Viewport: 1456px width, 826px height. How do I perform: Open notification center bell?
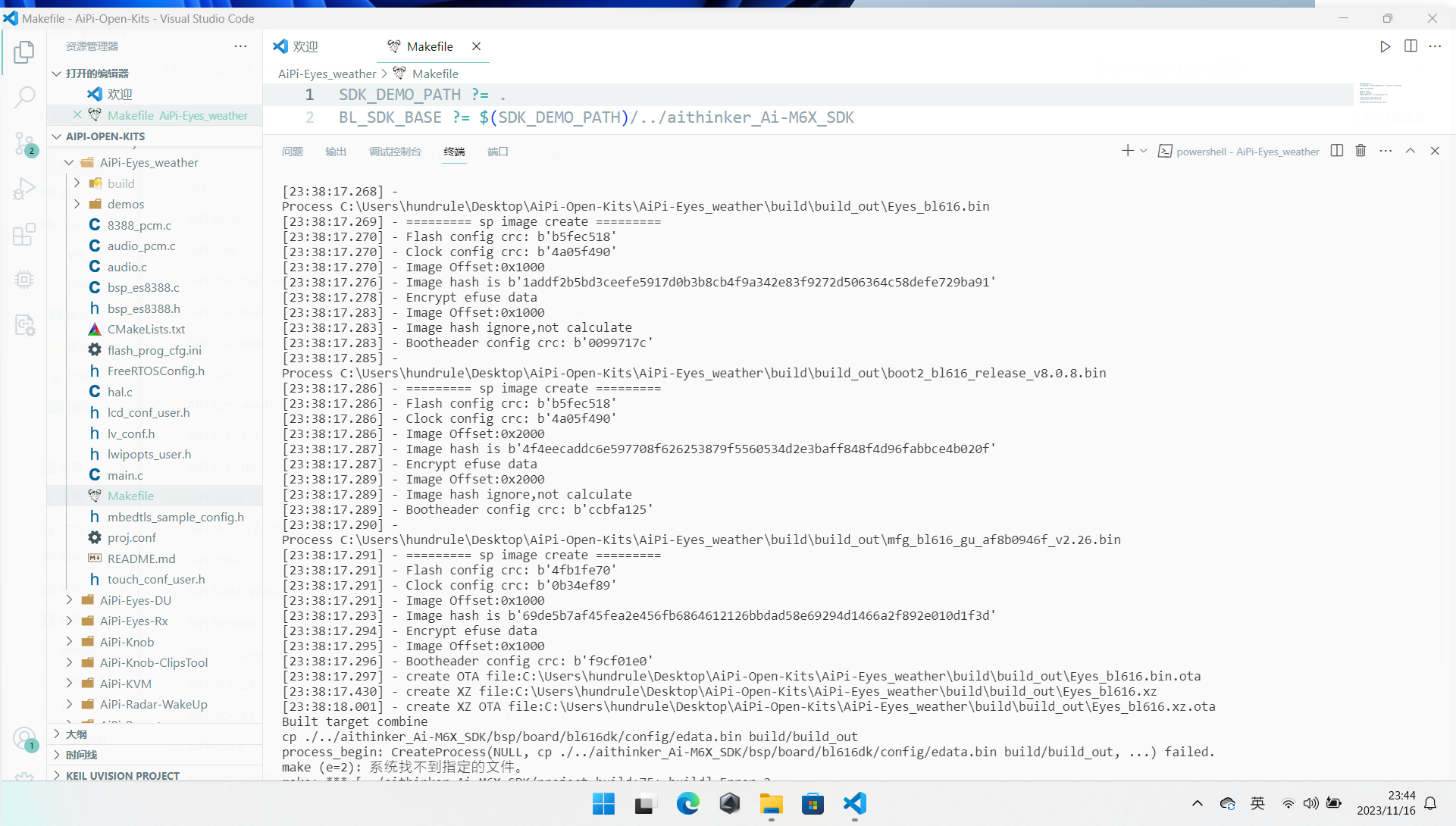coord(1430,803)
